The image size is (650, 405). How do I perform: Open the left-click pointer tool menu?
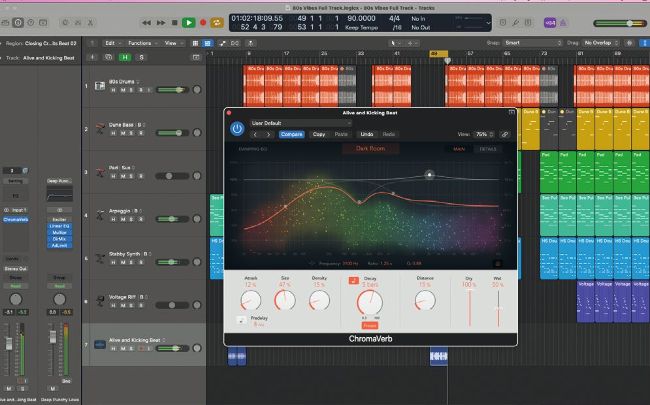[395, 43]
